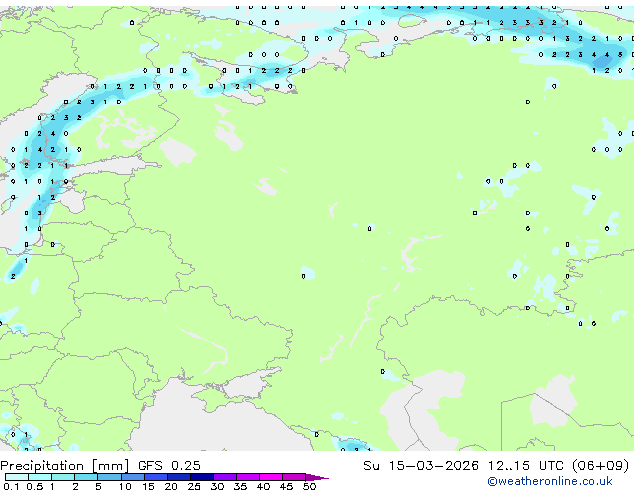Click the over-50 arrow tip of legend
This screenshot has height=490, width=634.
click(x=317, y=477)
